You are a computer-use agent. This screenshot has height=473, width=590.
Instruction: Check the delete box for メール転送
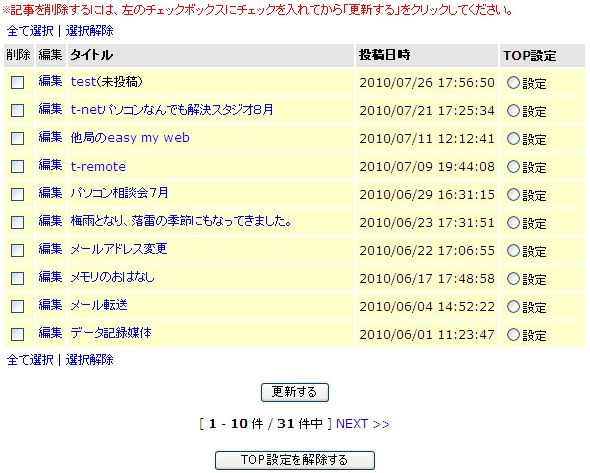[x=17, y=306]
